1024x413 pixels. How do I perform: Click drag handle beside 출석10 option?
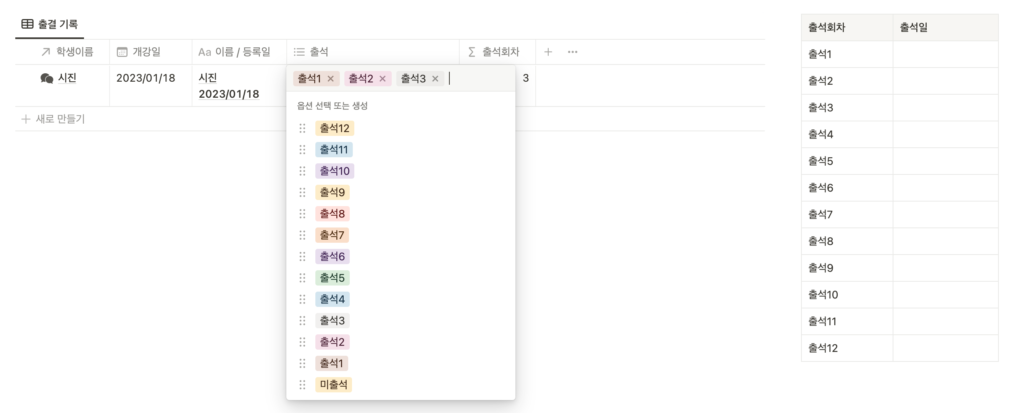coord(302,171)
